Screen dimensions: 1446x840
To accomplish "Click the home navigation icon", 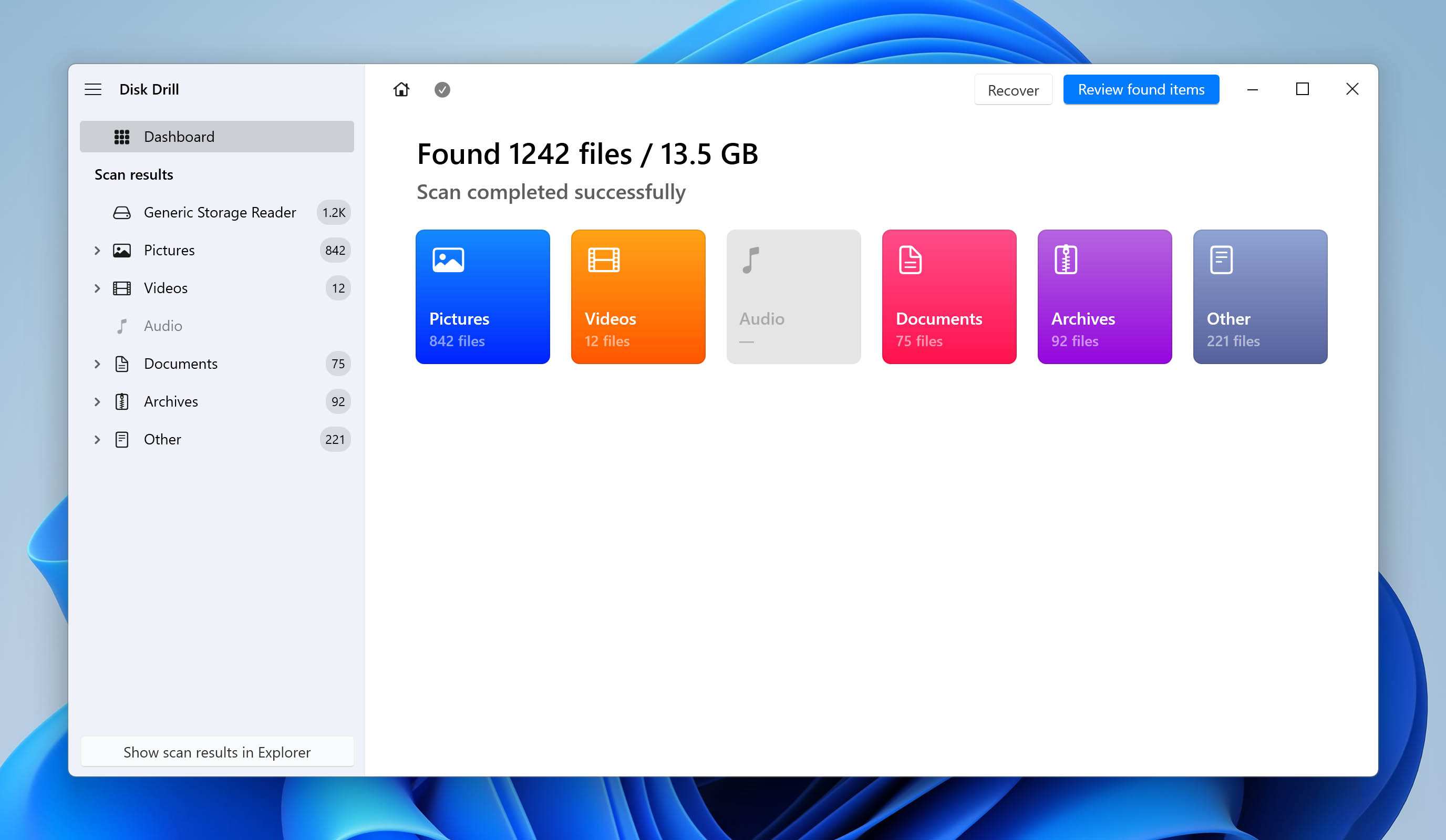I will coord(400,89).
